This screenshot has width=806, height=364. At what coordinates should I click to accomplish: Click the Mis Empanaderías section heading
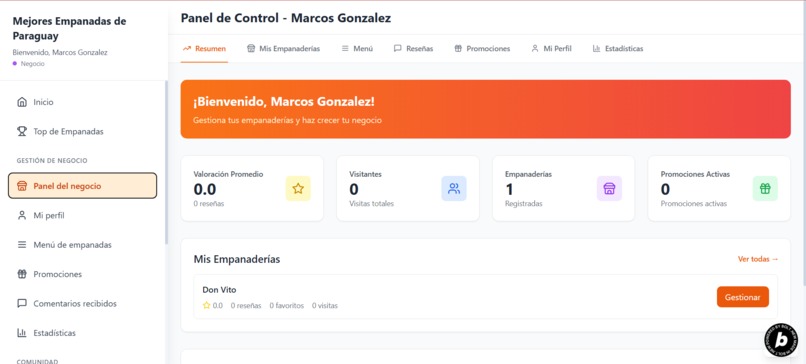point(237,259)
